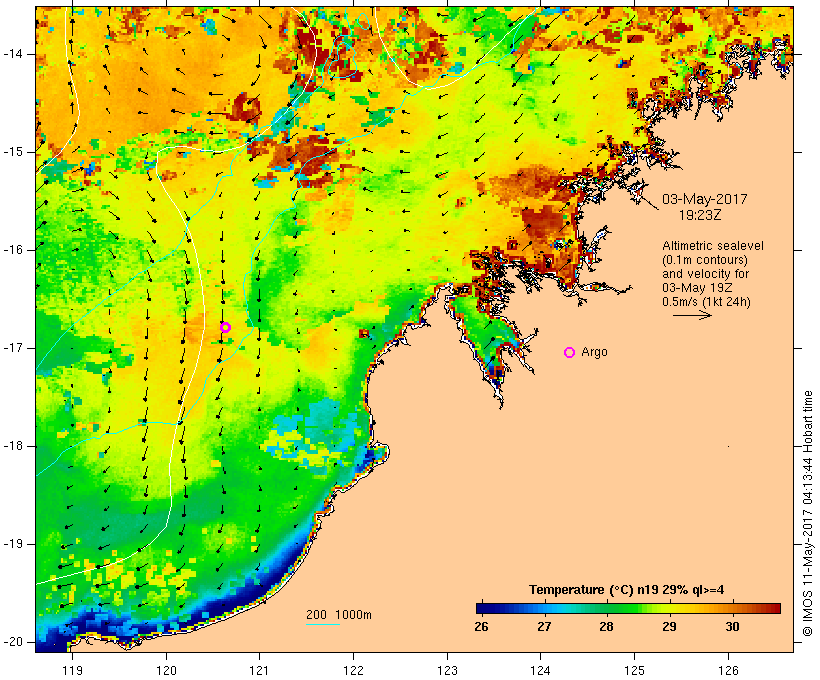Click the latitude axis label '-15'

coord(12,152)
